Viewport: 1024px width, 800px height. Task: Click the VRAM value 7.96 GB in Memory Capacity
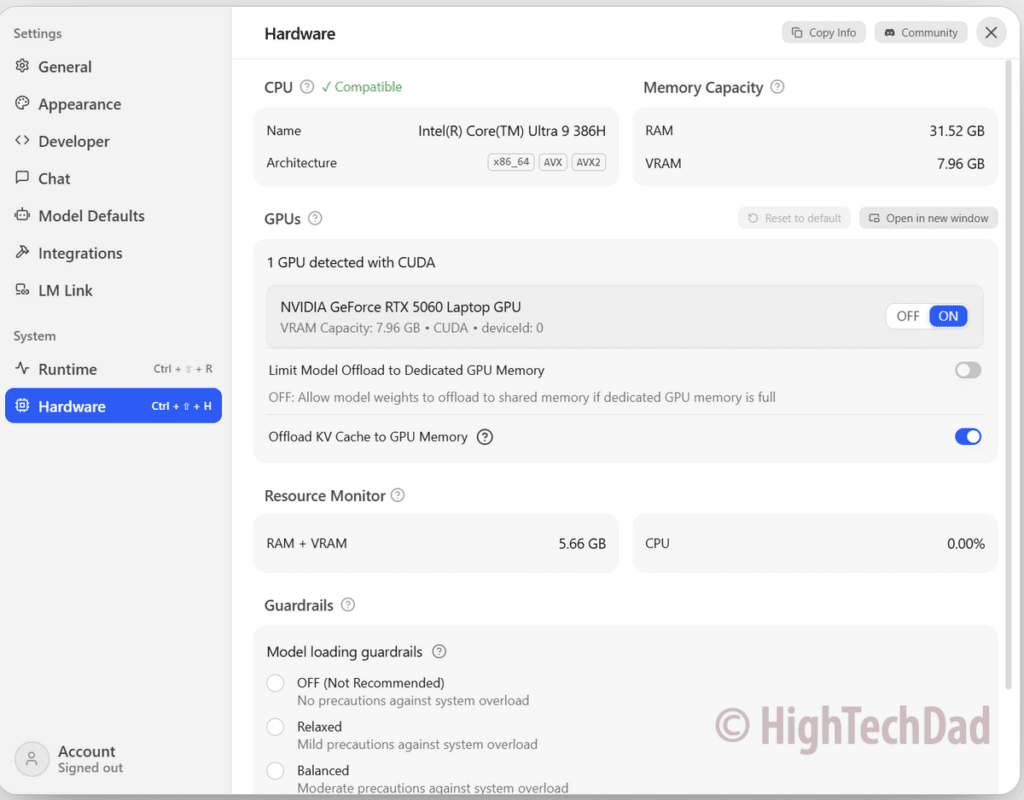[x=961, y=163]
